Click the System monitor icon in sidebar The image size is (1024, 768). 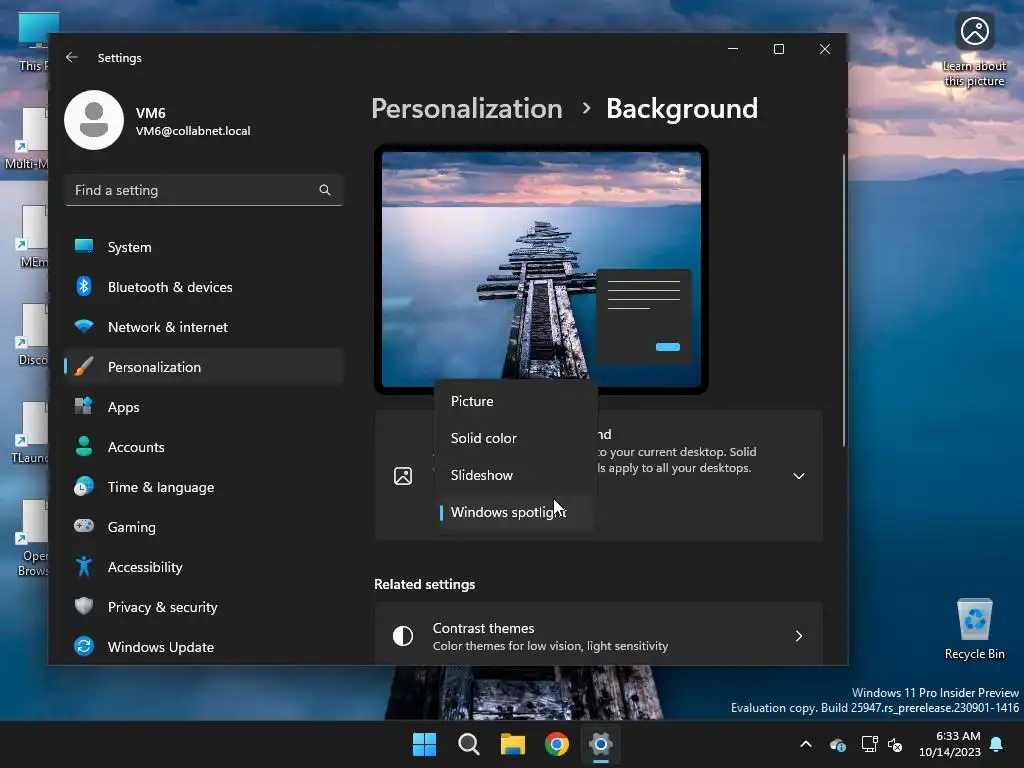click(x=84, y=246)
